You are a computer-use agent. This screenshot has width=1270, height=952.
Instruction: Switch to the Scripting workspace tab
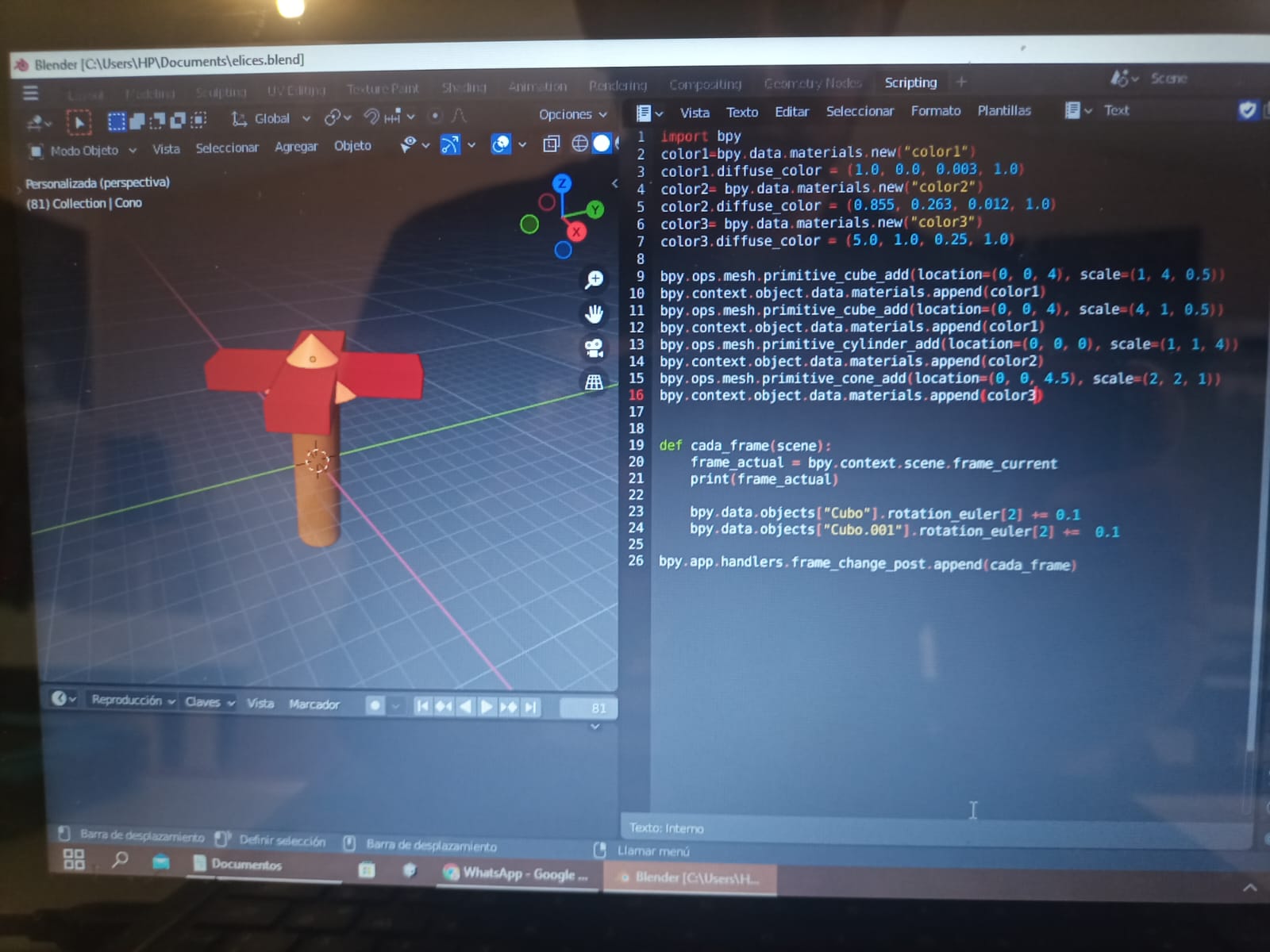point(910,83)
